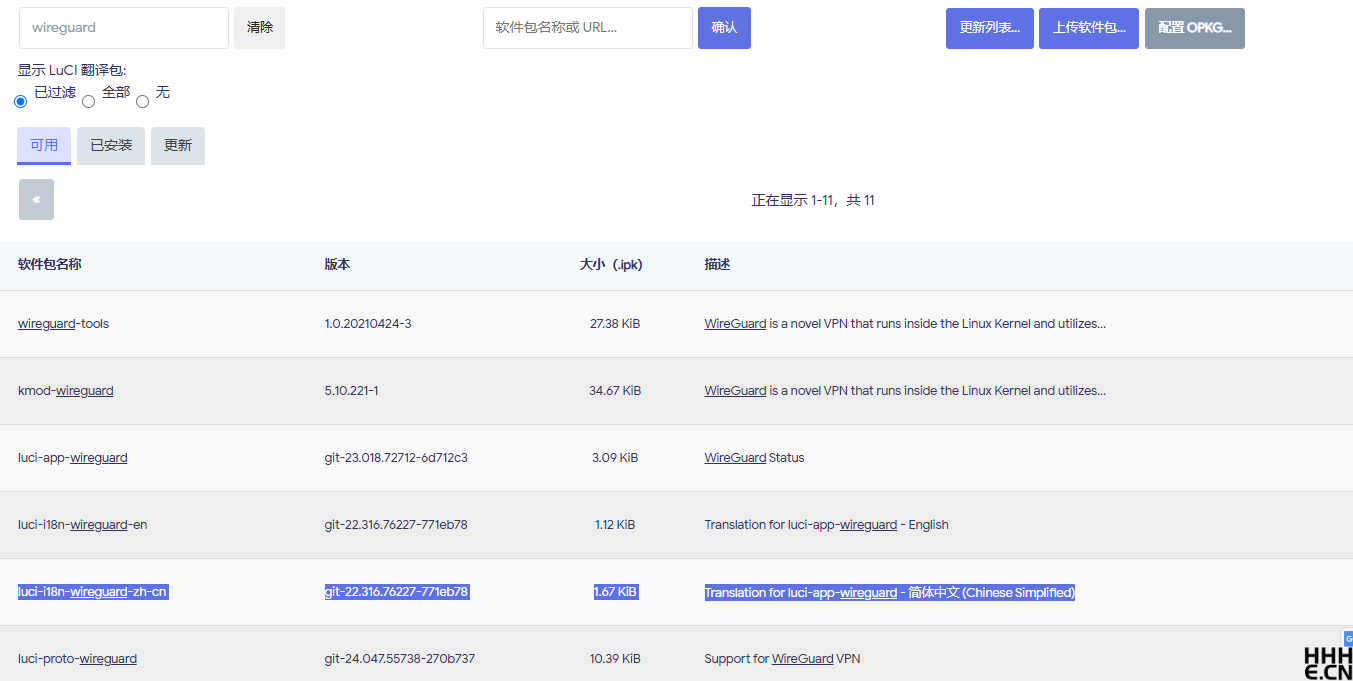Click the wireguard-tools package name
Viewport: 1353px width, 681px height.
click(x=64, y=324)
